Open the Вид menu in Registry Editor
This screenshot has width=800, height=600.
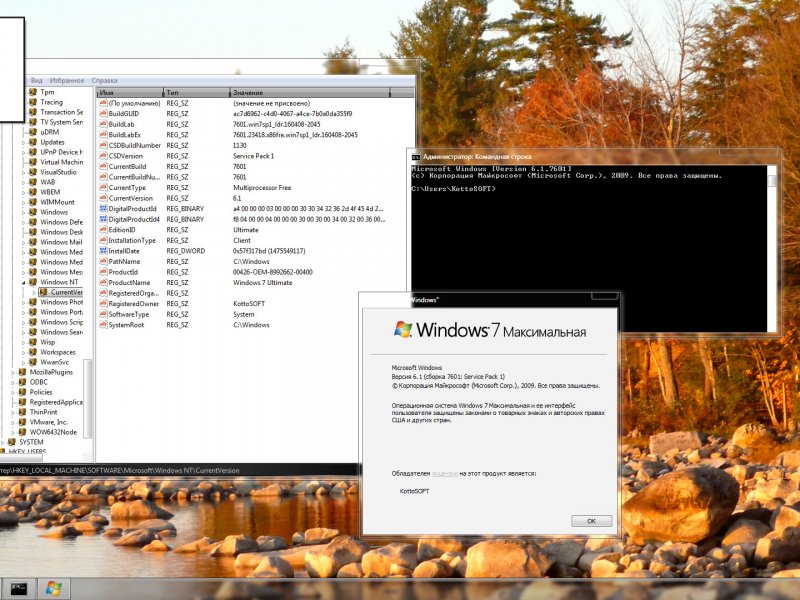pyautogui.click(x=37, y=81)
